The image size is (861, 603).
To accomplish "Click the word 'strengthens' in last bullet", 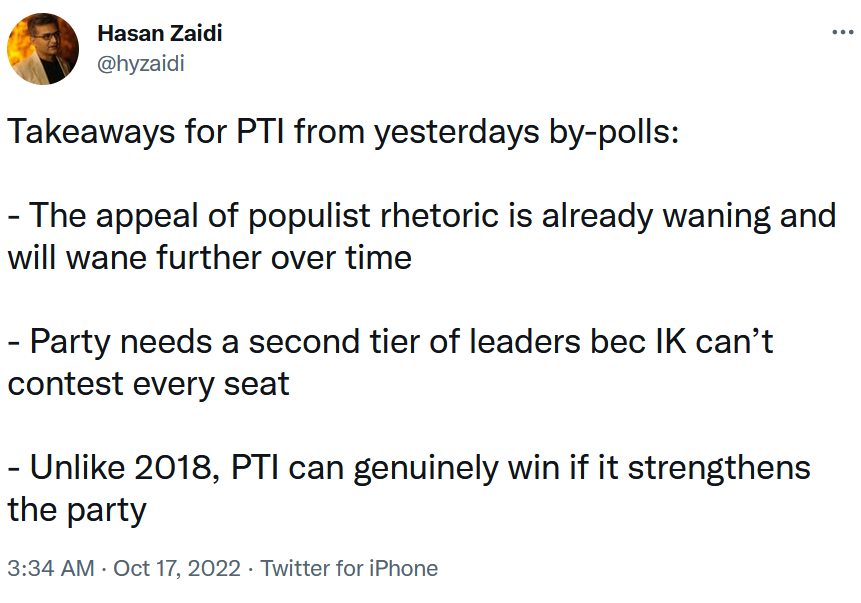I will (719, 468).
